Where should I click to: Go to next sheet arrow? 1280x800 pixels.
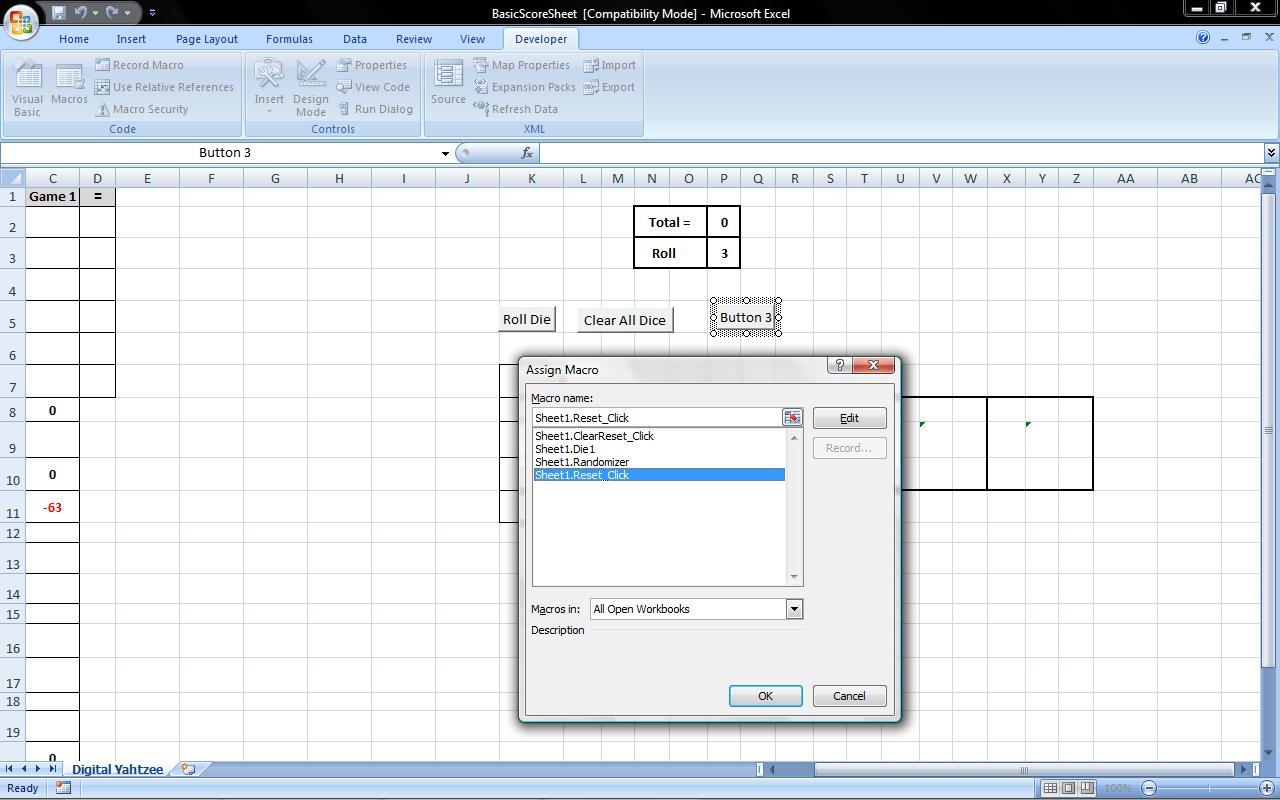click(38, 769)
